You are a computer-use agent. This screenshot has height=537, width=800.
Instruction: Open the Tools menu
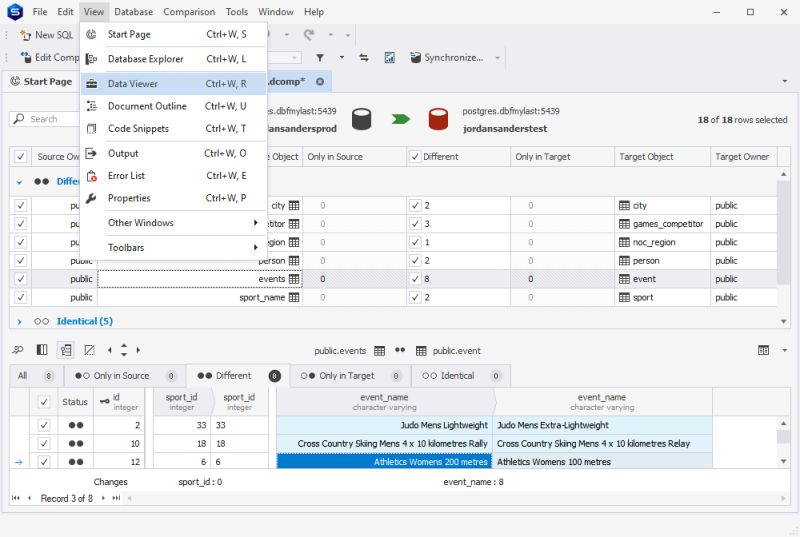pos(237,12)
